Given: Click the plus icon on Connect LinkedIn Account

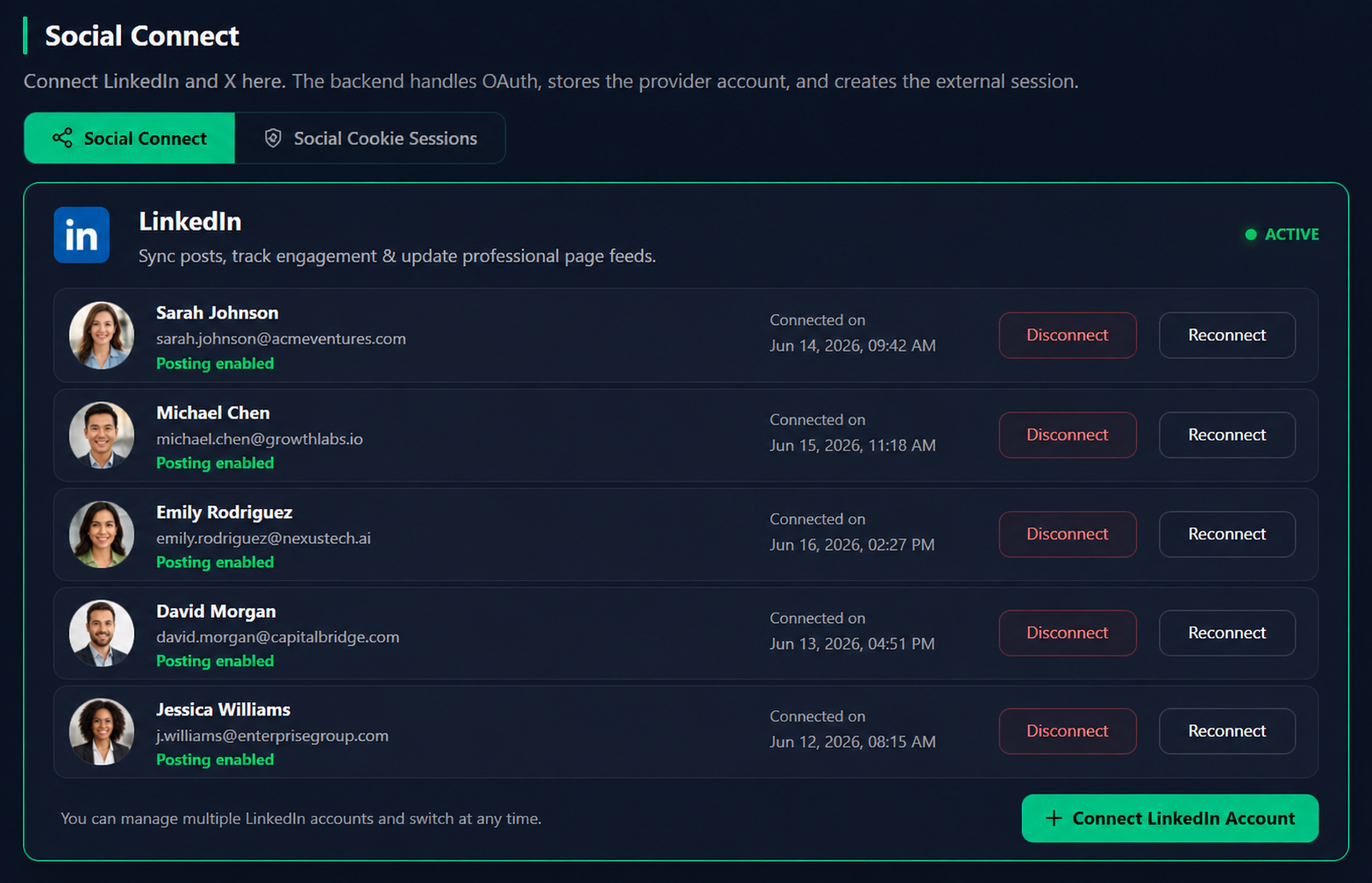Looking at the screenshot, I should (1054, 818).
